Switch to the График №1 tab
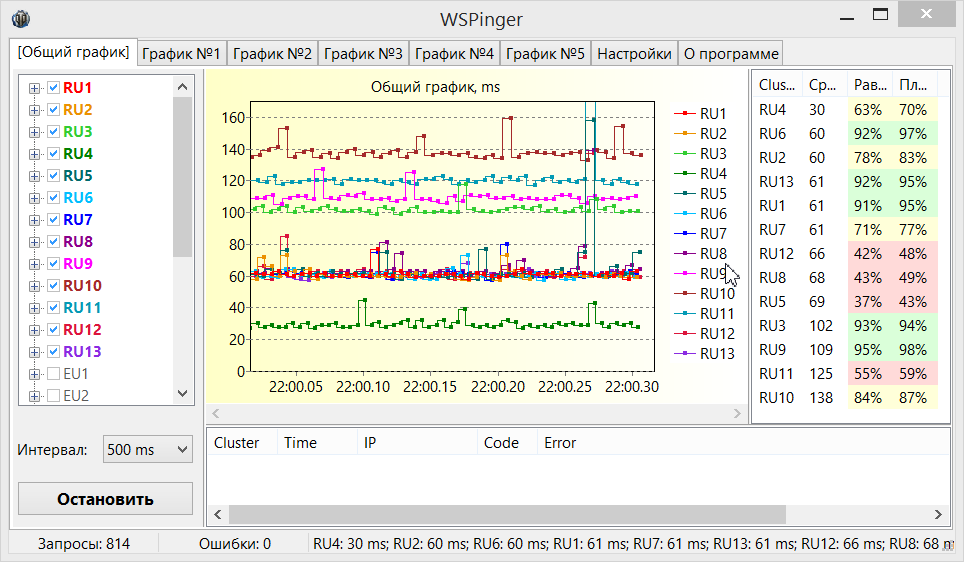Viewport: 964px width, 562px height. click(x=181, y=54)
